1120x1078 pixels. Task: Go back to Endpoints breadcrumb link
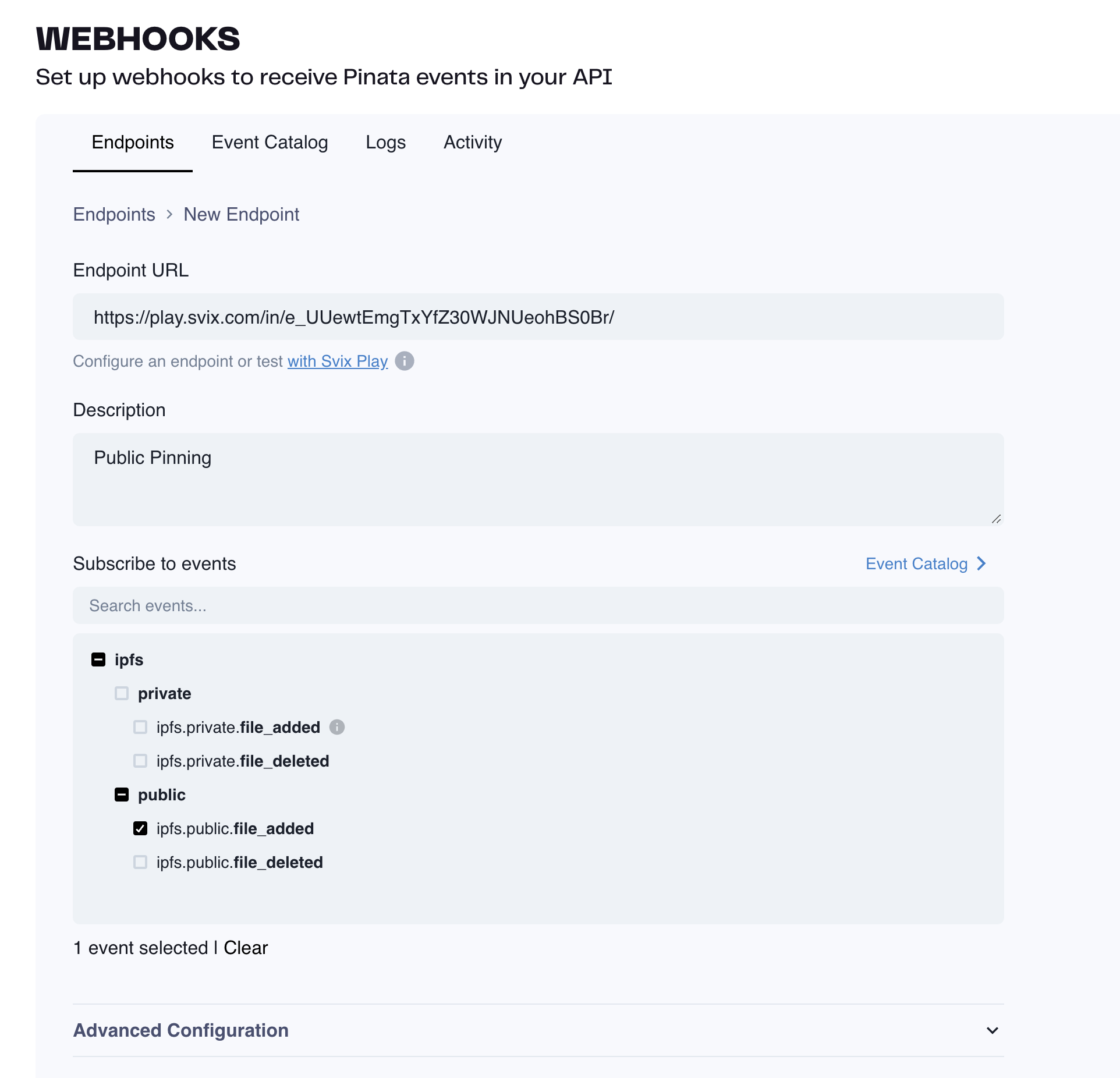[x=114, y=214]
